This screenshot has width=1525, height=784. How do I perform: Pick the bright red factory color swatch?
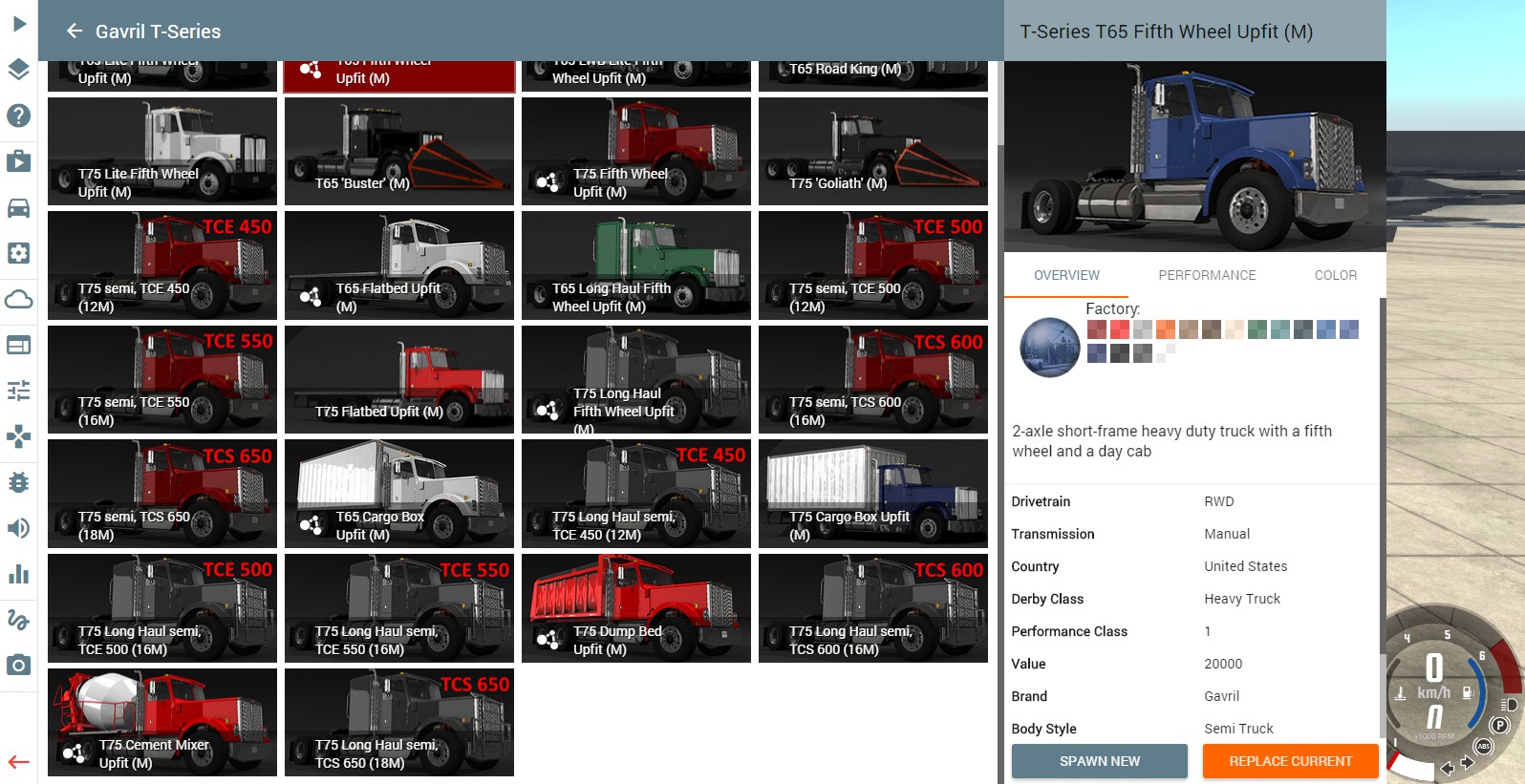(x=1120, y=329)
